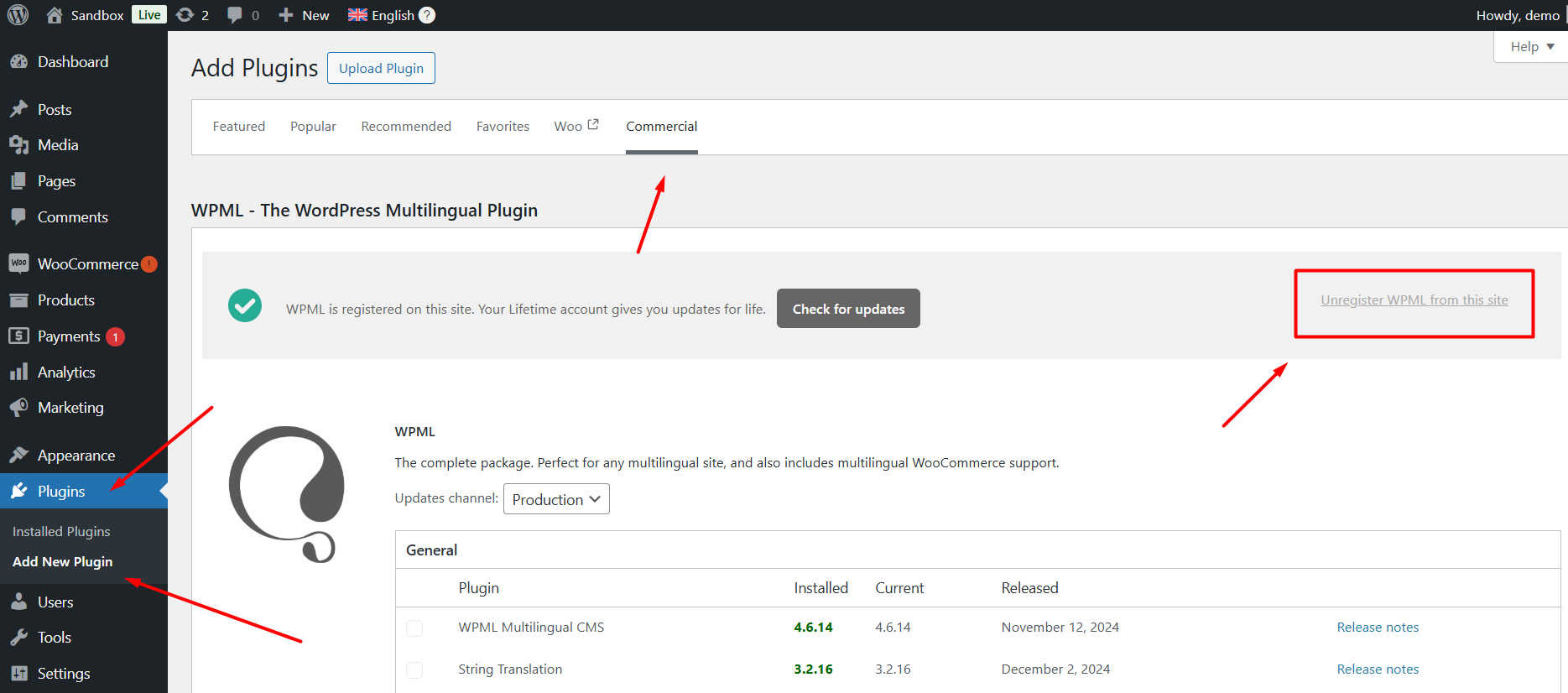The width and height of the screenshot is (1568, 693).
Task: Click the WordPress logo in admin bar
Action: (18, 15)
